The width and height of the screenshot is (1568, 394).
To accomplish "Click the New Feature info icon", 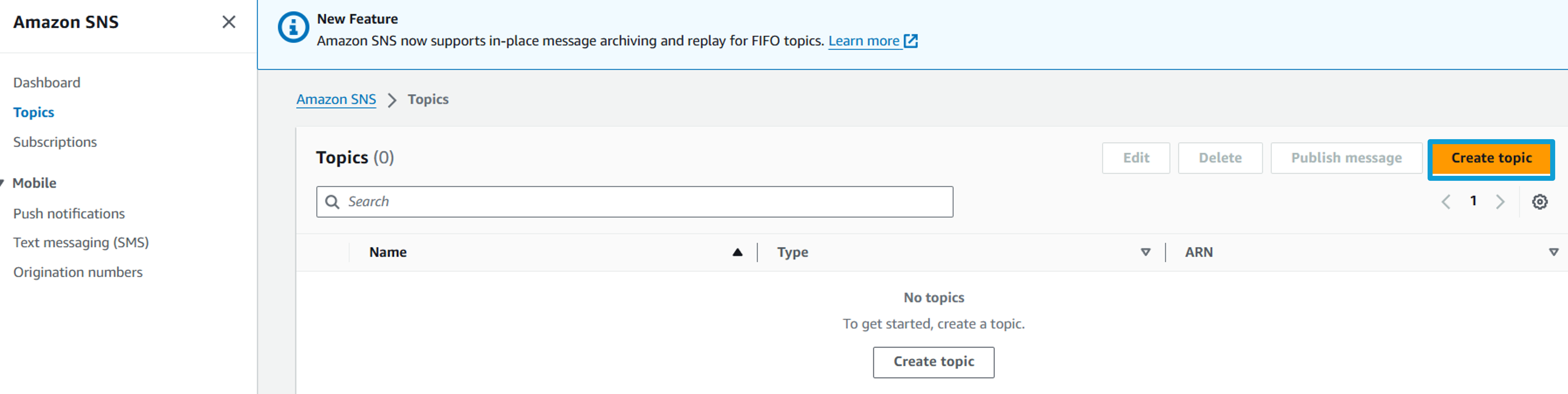I will tap(293, 27).
